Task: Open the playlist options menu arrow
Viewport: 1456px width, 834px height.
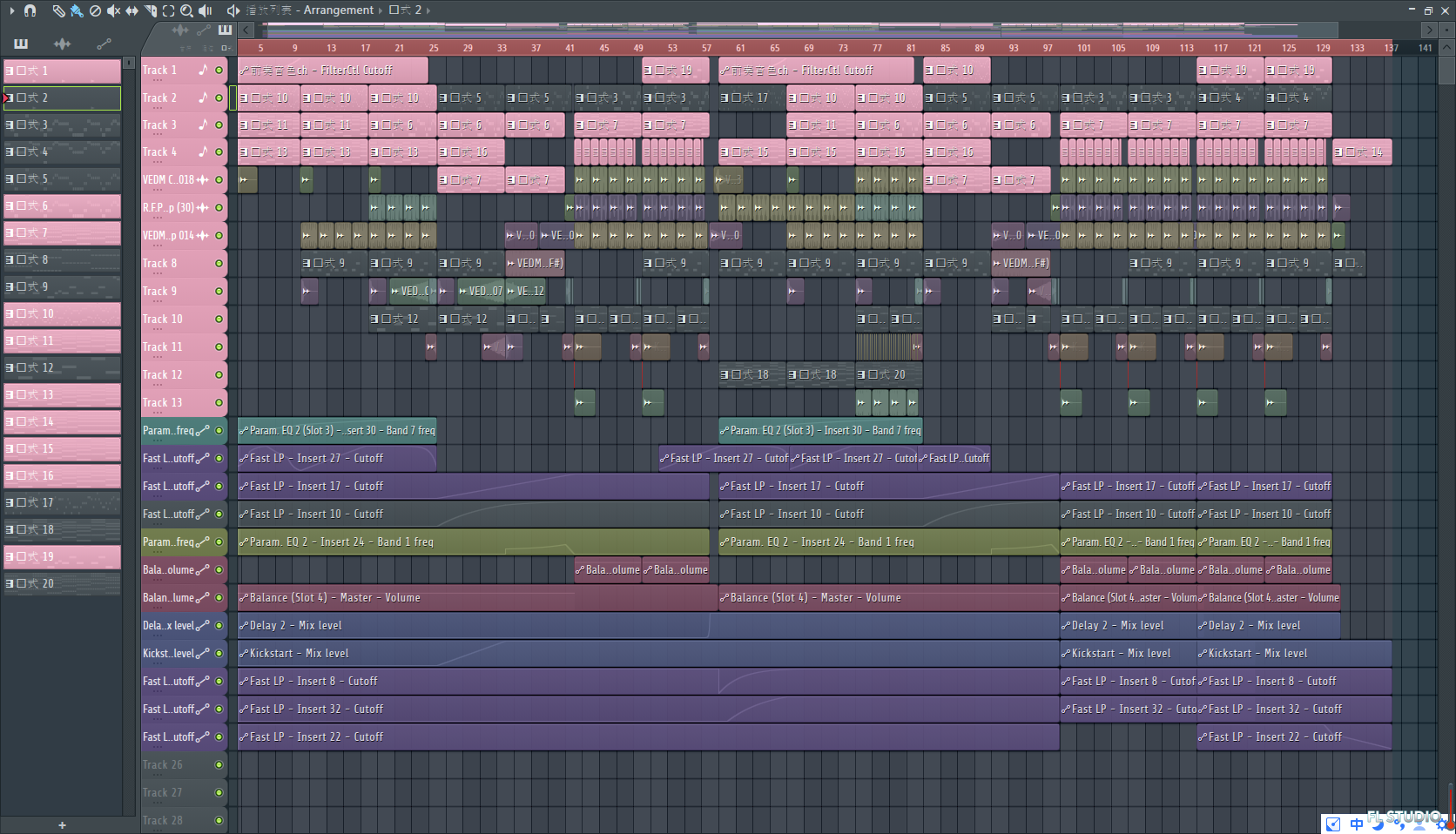Action: point(12,10)
